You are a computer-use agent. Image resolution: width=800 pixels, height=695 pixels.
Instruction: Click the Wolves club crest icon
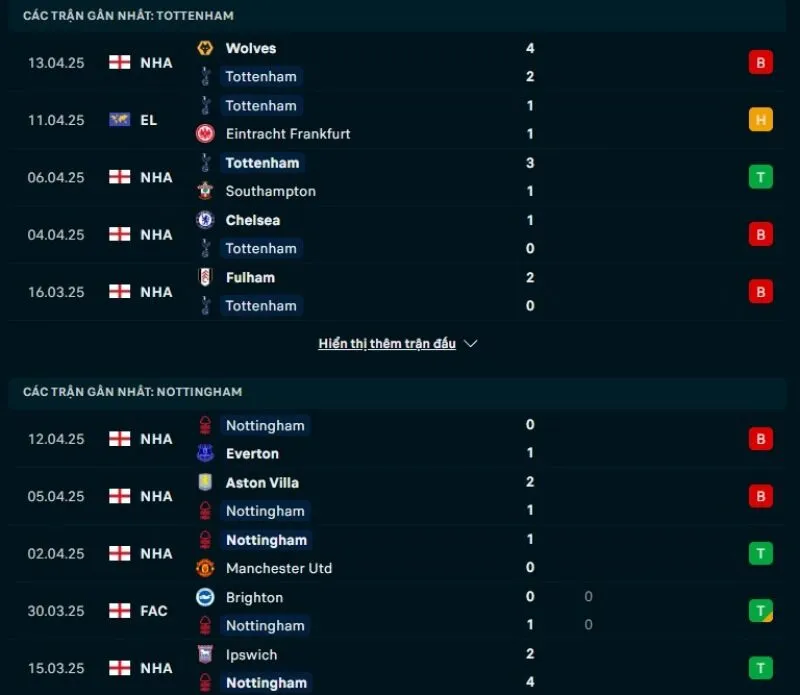click(x=206, y=48)
